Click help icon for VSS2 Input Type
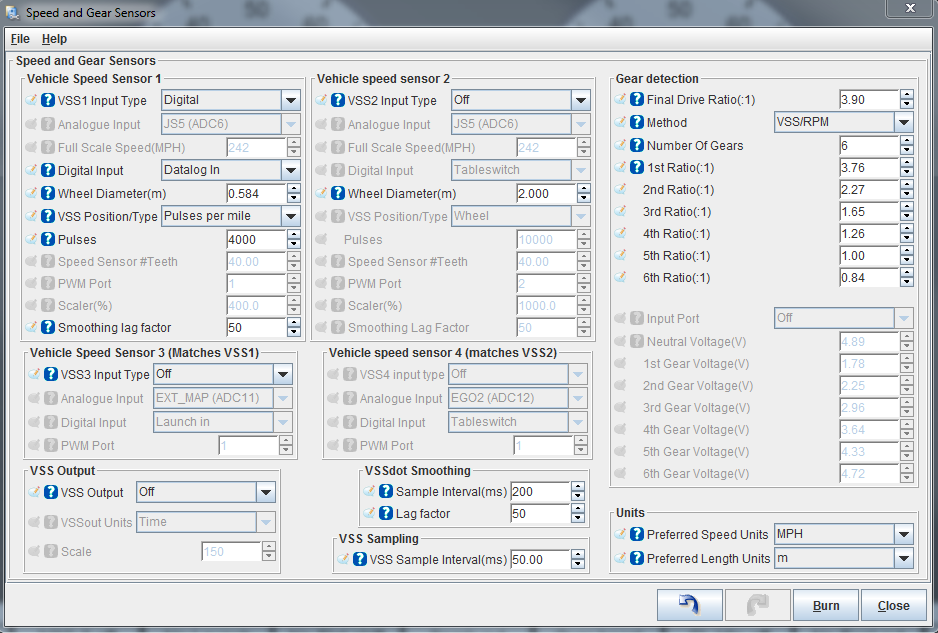Screen dimensions: 938x633 point(338,100)
